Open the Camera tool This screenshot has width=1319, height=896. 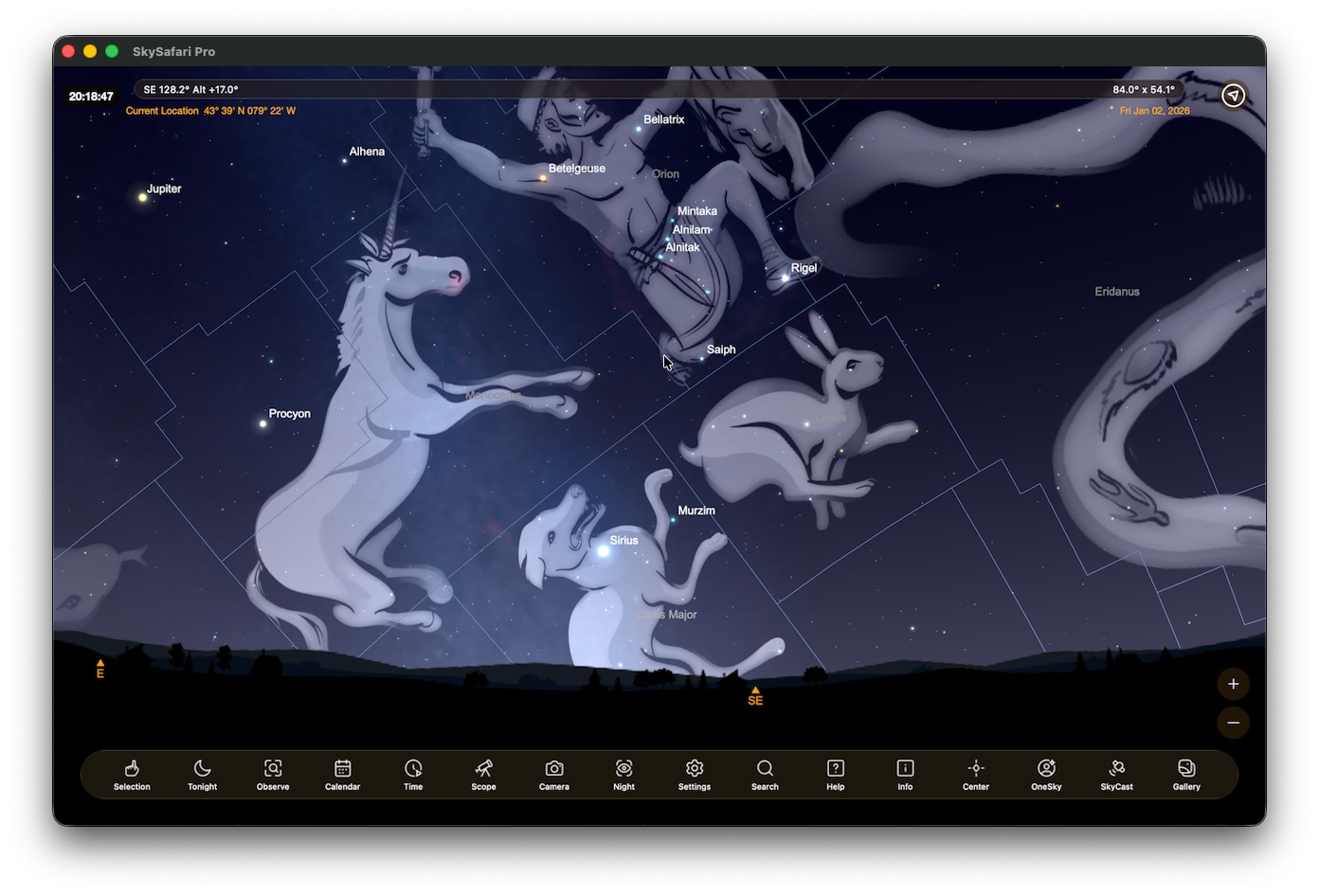(554, 774)
